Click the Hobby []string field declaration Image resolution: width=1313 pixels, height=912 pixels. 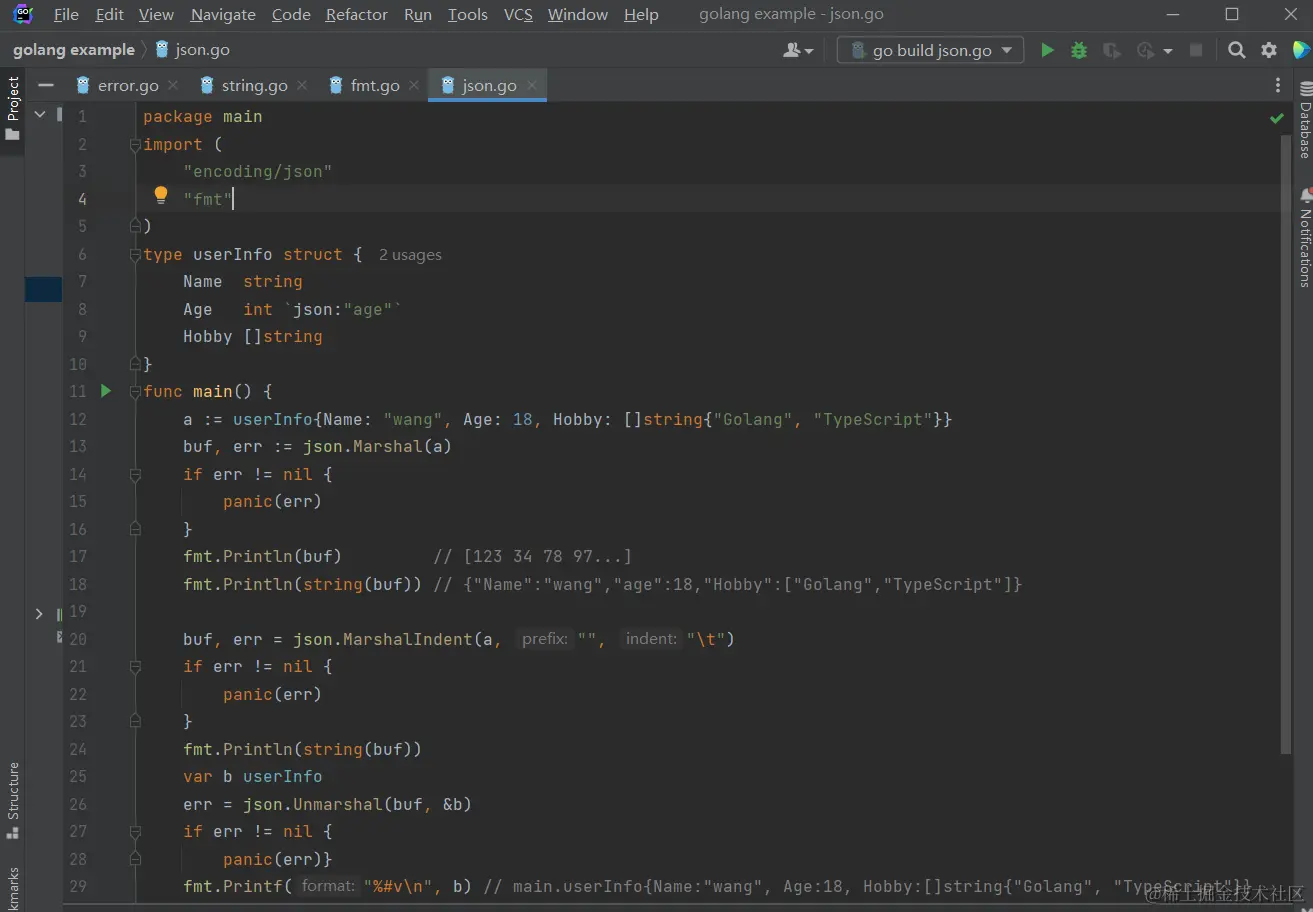252,337
